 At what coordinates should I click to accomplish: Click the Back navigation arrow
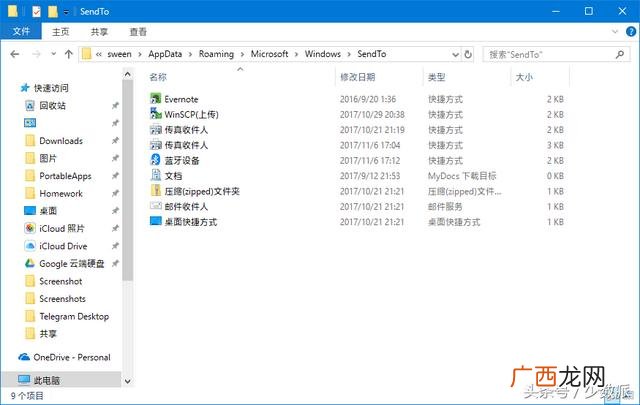tap(15, 54)
